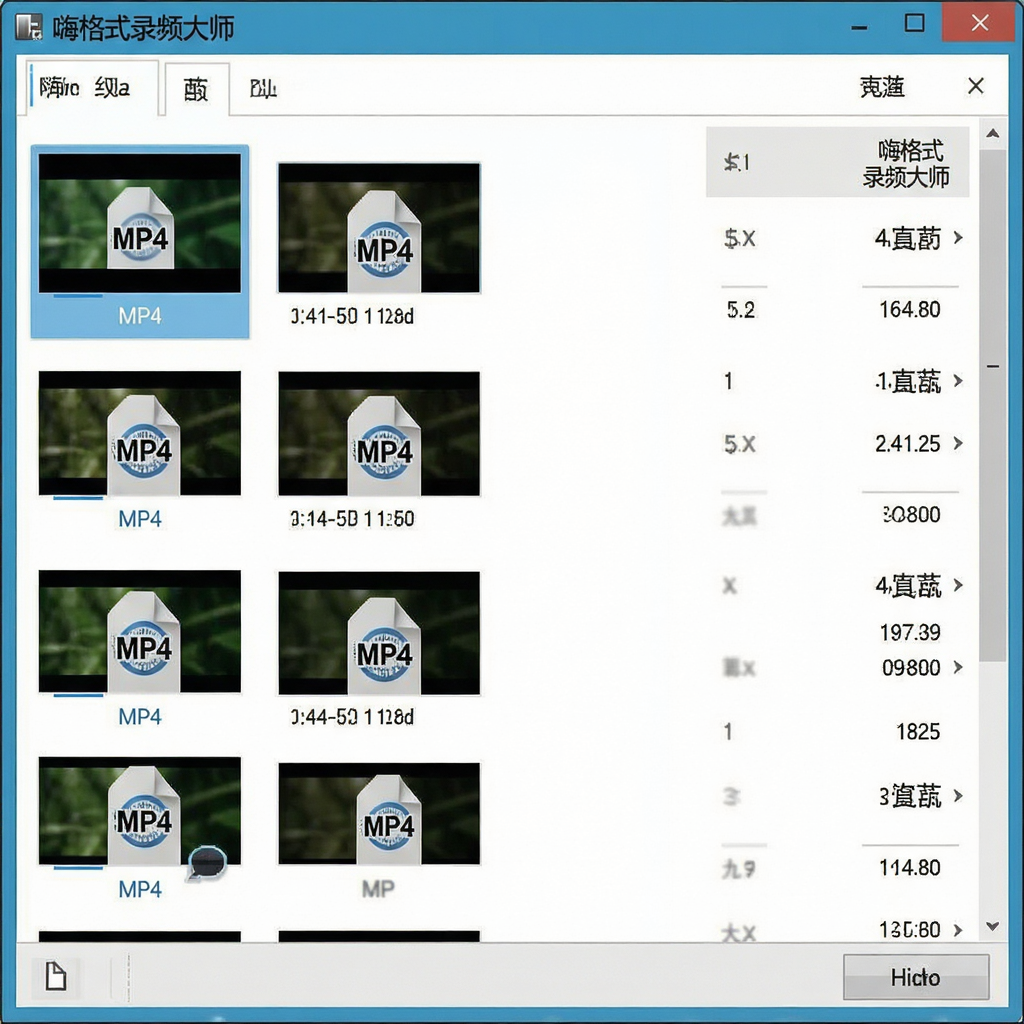1024x1024 pixels.
Task: Click the value 30800
Action: point(911,515)
